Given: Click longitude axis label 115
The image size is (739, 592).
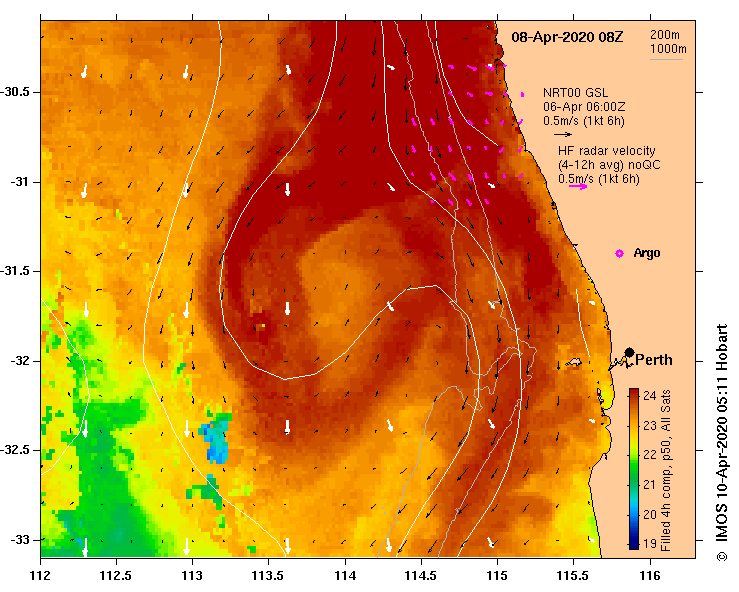Looking at the screenshot, I should (497, 576).
